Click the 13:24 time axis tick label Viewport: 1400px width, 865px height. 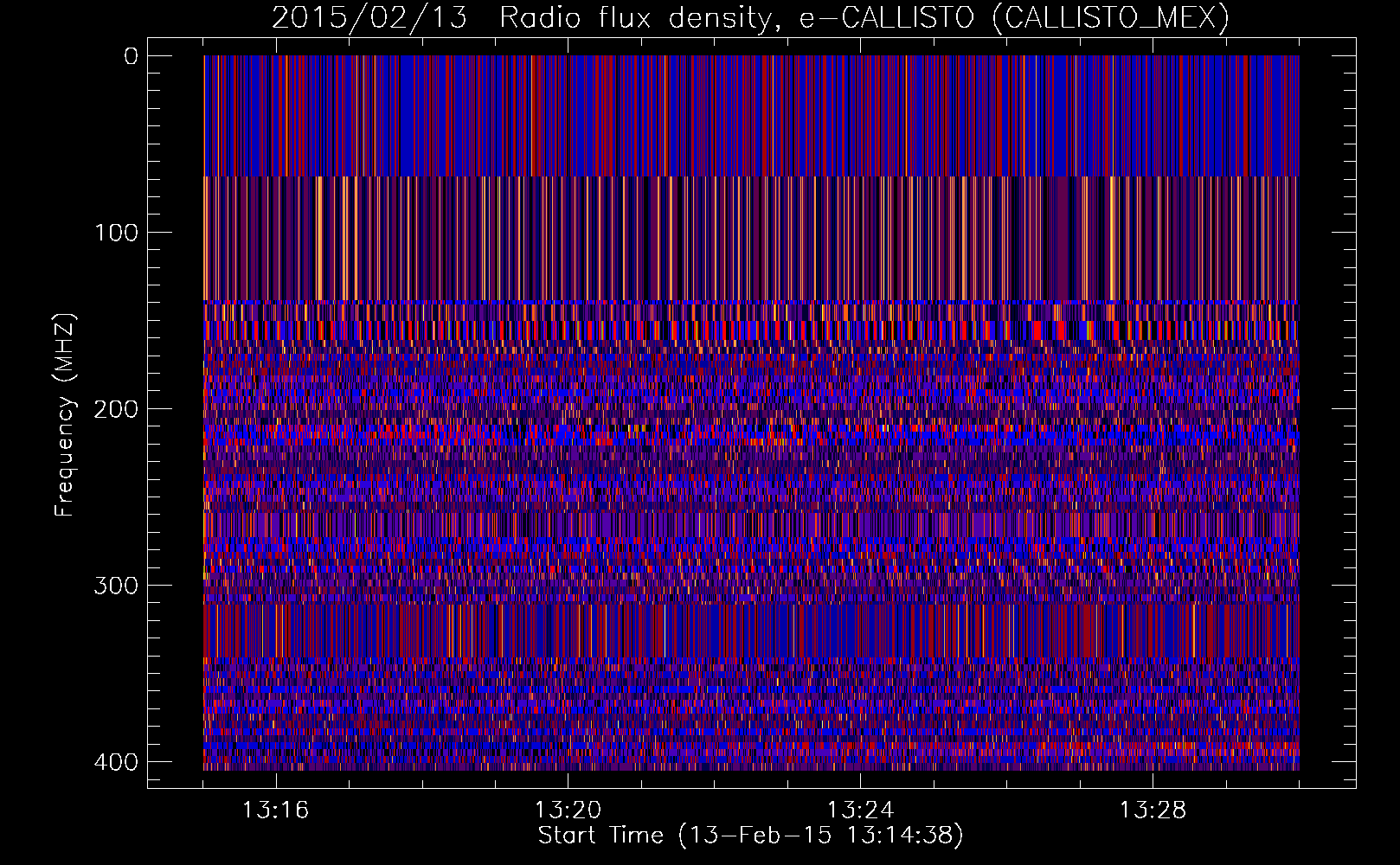[860, 811]
